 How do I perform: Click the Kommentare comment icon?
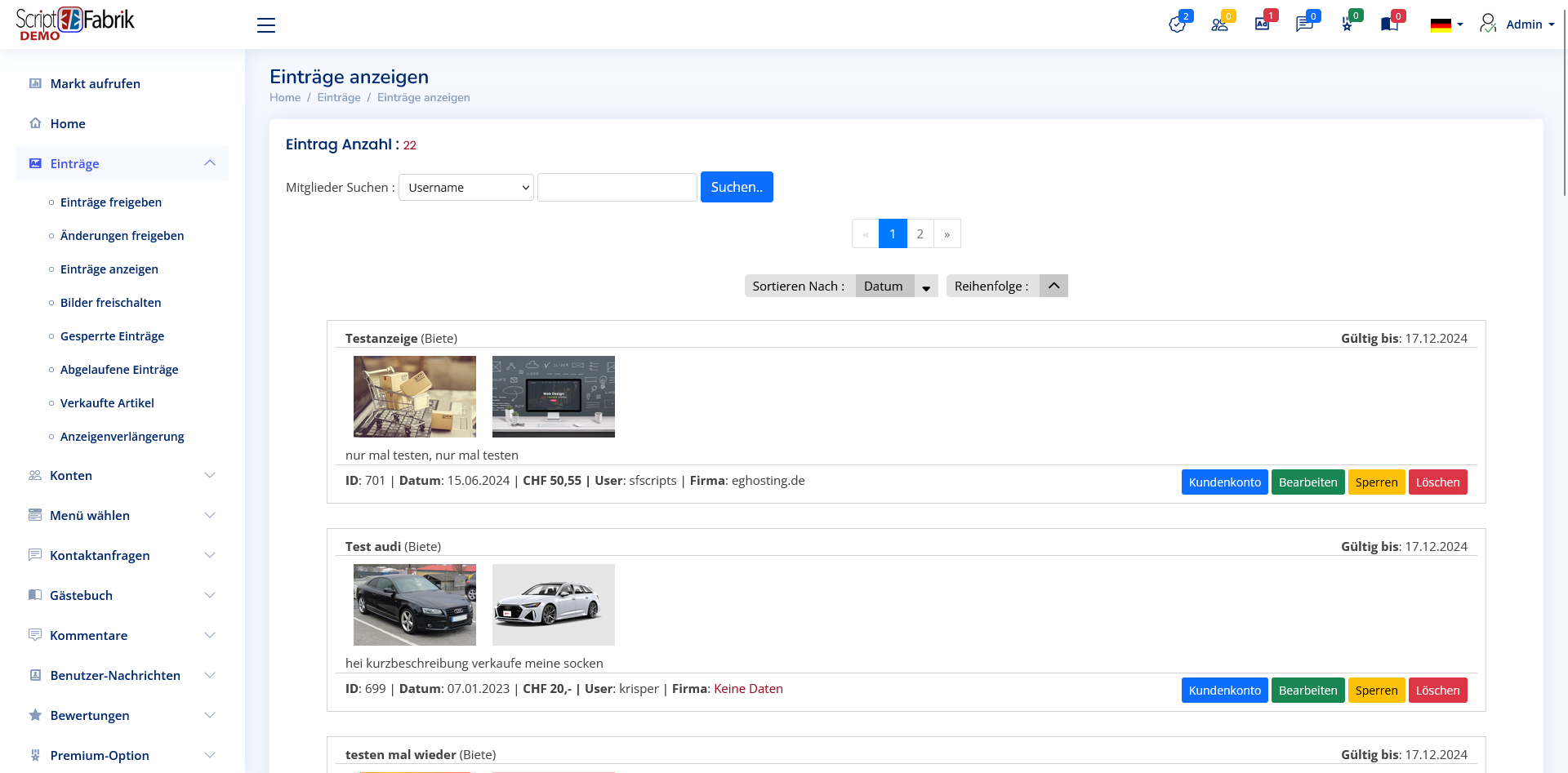coord(35,635)
